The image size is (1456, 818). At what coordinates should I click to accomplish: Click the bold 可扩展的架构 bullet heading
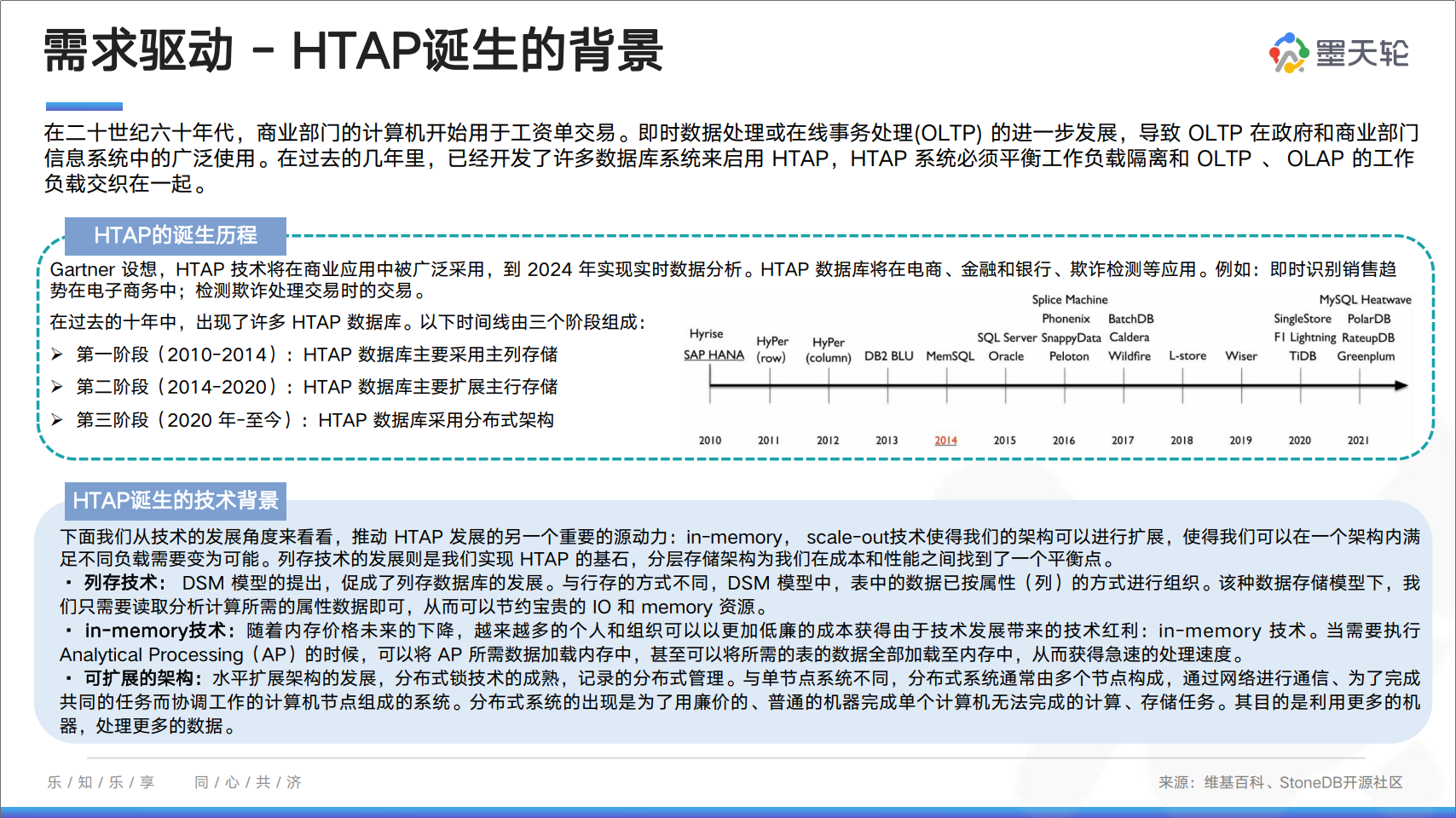[x=144, y=678]
